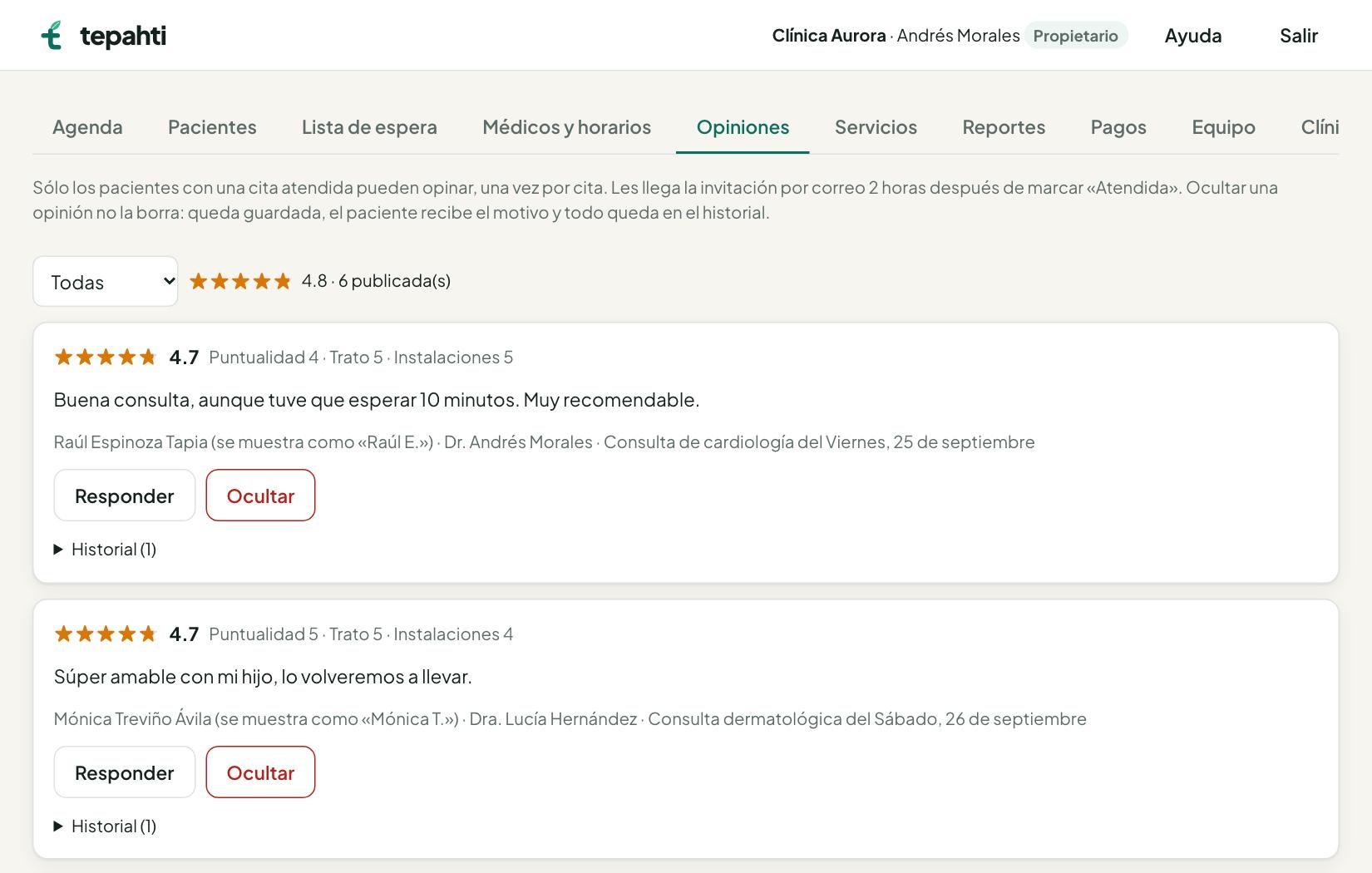Click the Clínica Aurora name in header
This screenshot has width=1372, height=873.
(x=828, y=36)
